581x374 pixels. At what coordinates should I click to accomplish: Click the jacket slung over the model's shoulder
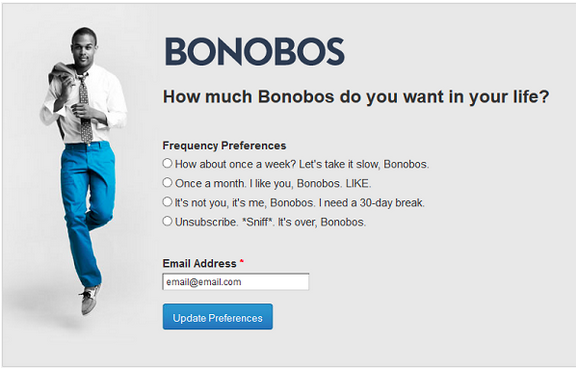tap(61, 74)
